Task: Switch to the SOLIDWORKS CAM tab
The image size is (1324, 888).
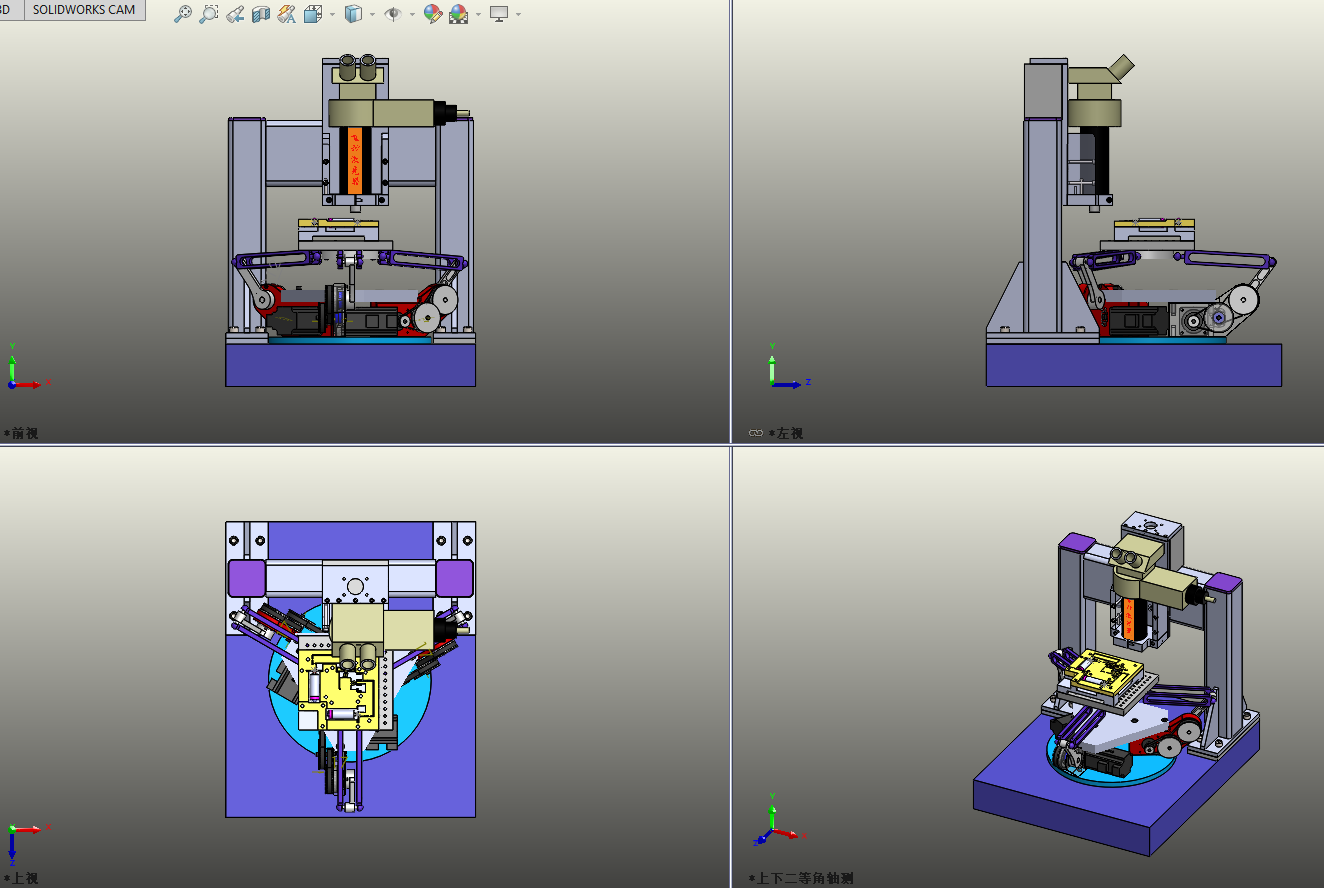Action: click(x=84, y=10)
